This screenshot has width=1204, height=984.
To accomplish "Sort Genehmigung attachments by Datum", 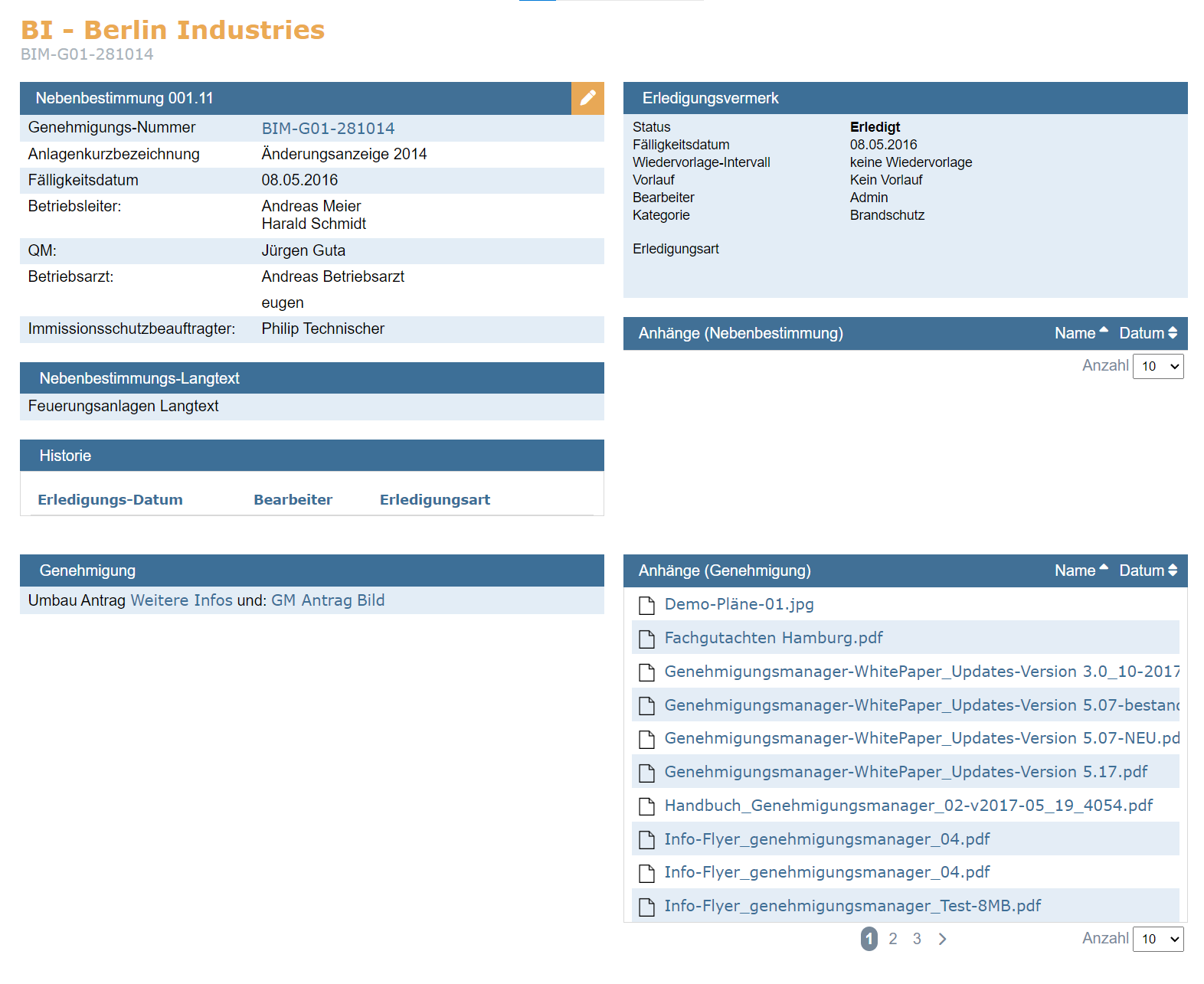I will (x=1147, y=570).
